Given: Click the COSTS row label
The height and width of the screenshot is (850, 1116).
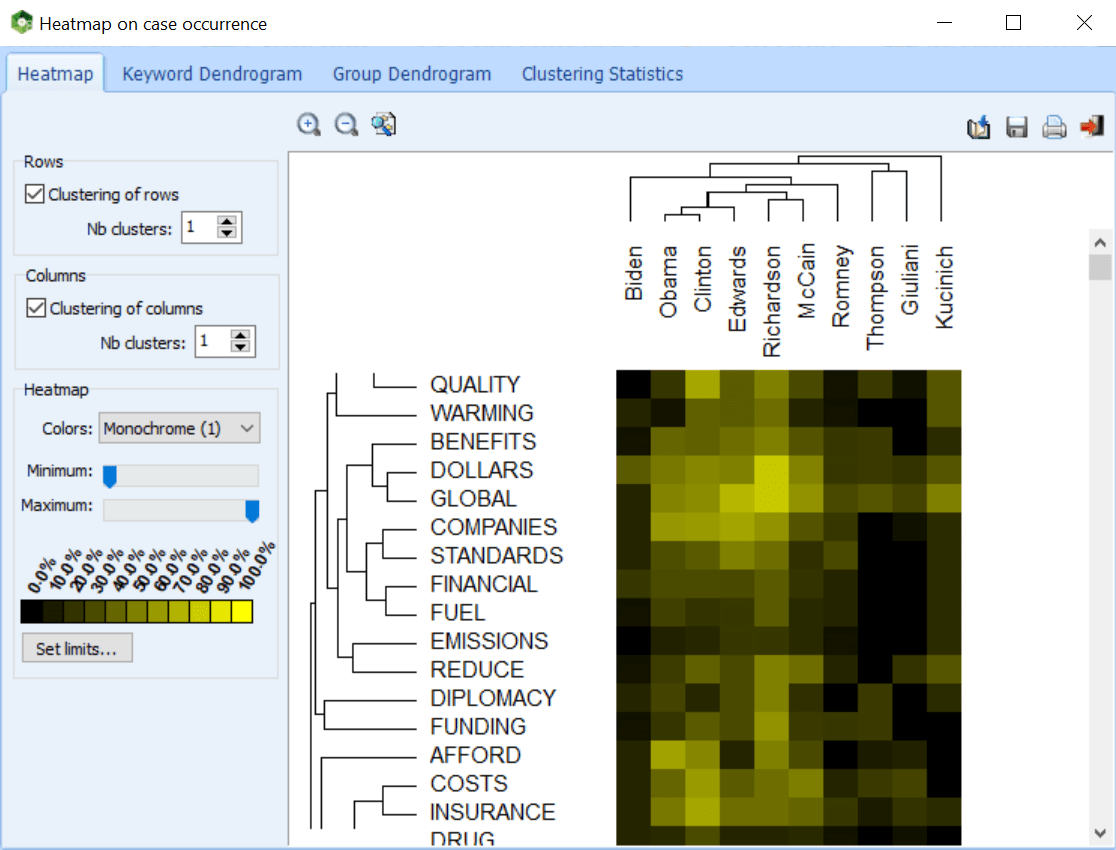Looking at the screenshot, I should (469, 783).
